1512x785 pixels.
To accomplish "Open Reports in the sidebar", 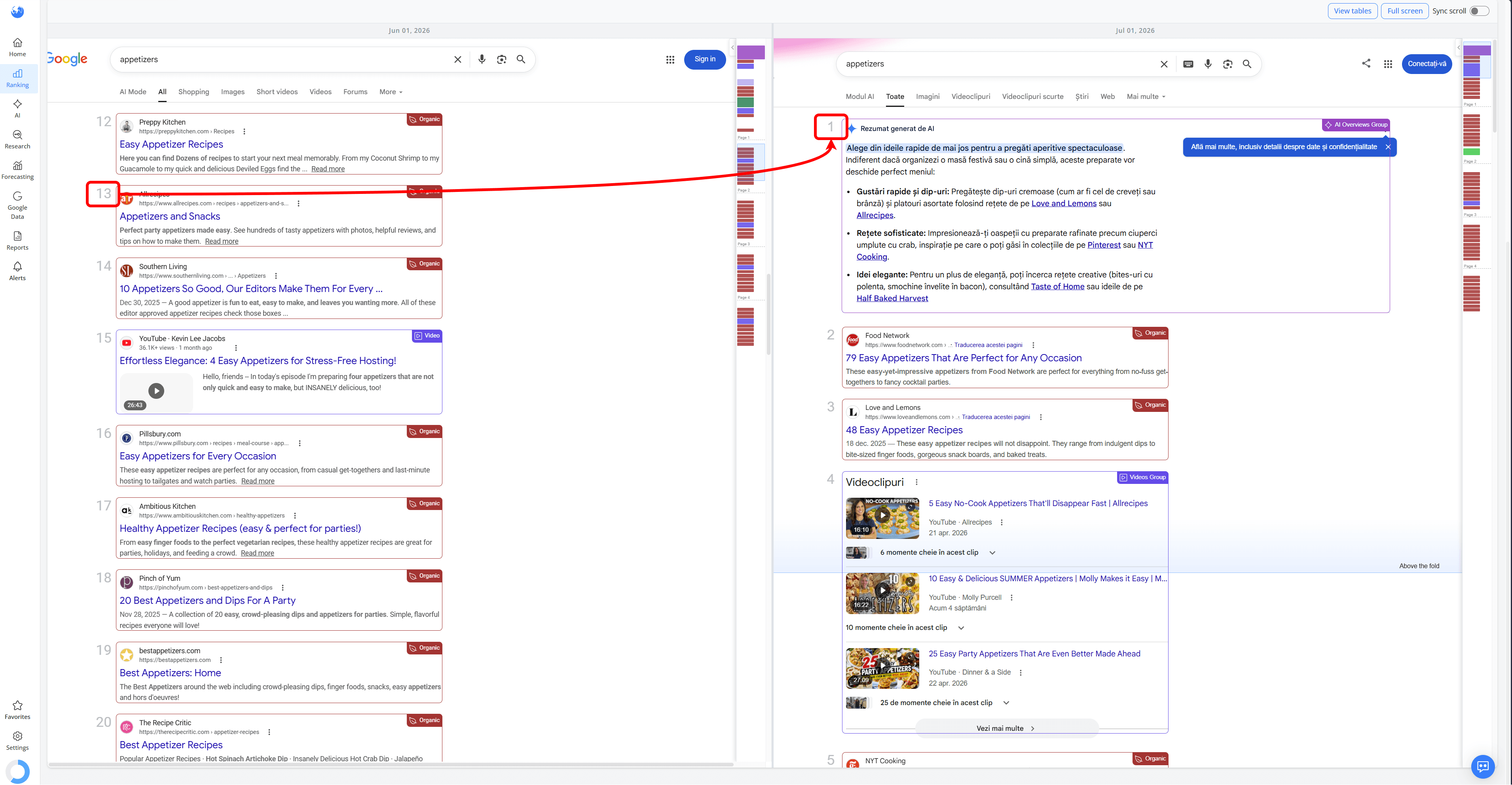I will click(17, 241).
